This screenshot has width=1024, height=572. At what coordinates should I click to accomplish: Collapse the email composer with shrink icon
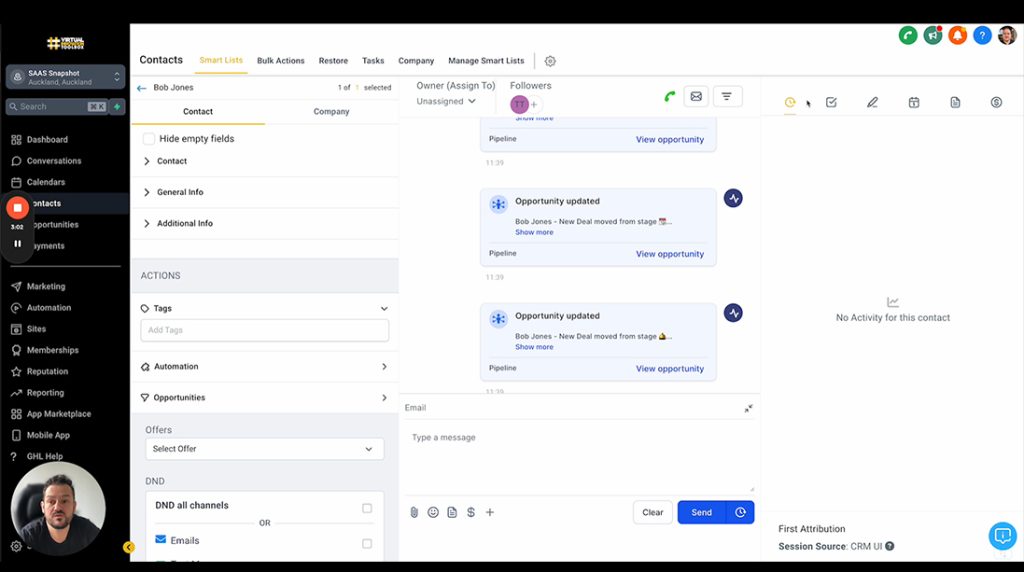tap(748, 408)
